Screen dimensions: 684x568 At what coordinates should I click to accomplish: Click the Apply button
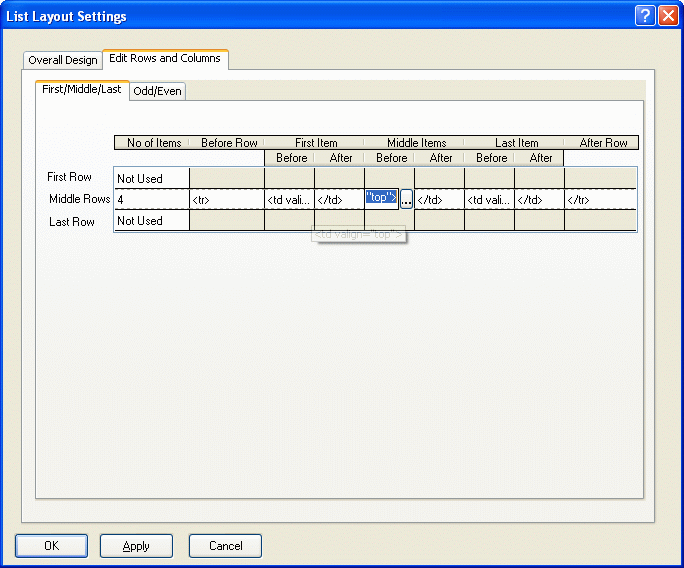tap(136, 546)
